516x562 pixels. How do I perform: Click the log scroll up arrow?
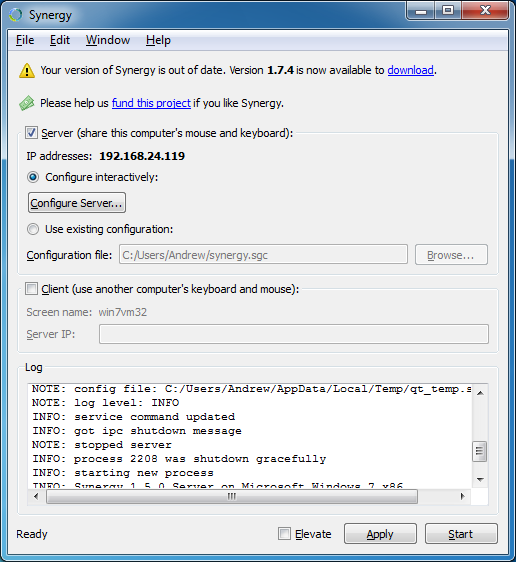481,393
